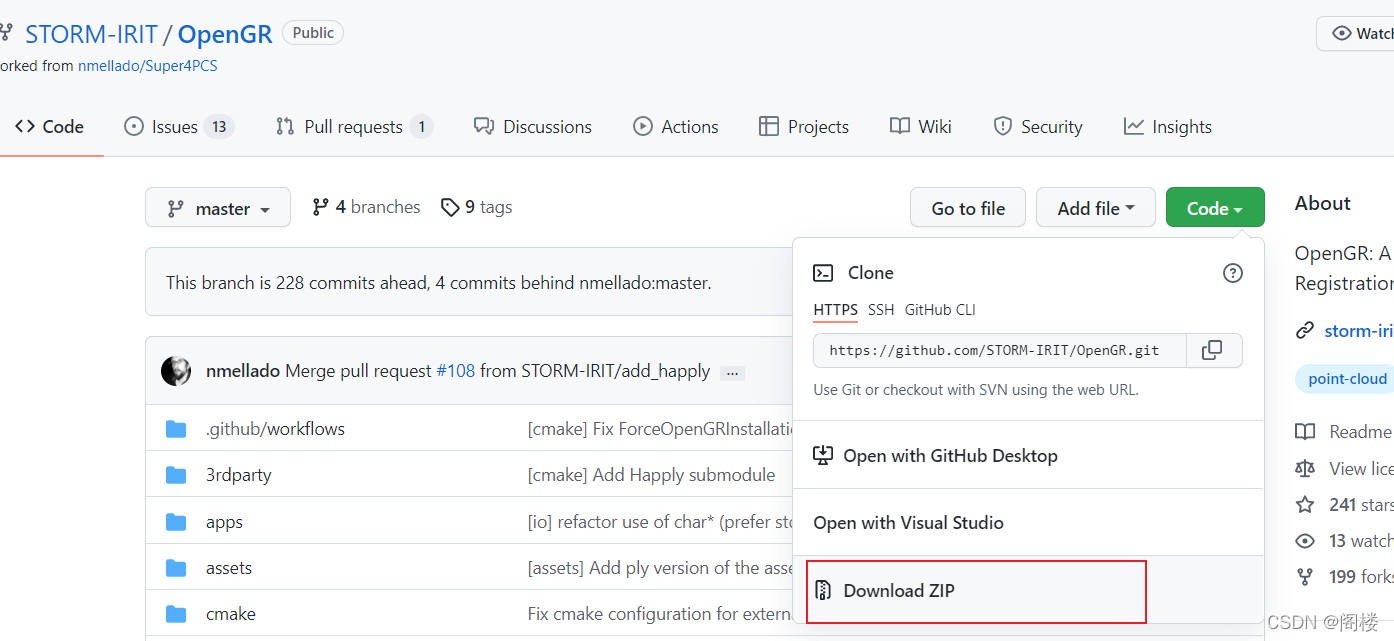Click the clone URL text field
The image size is (1394, 641).
pyautogui.click(x=1000, y=351)
